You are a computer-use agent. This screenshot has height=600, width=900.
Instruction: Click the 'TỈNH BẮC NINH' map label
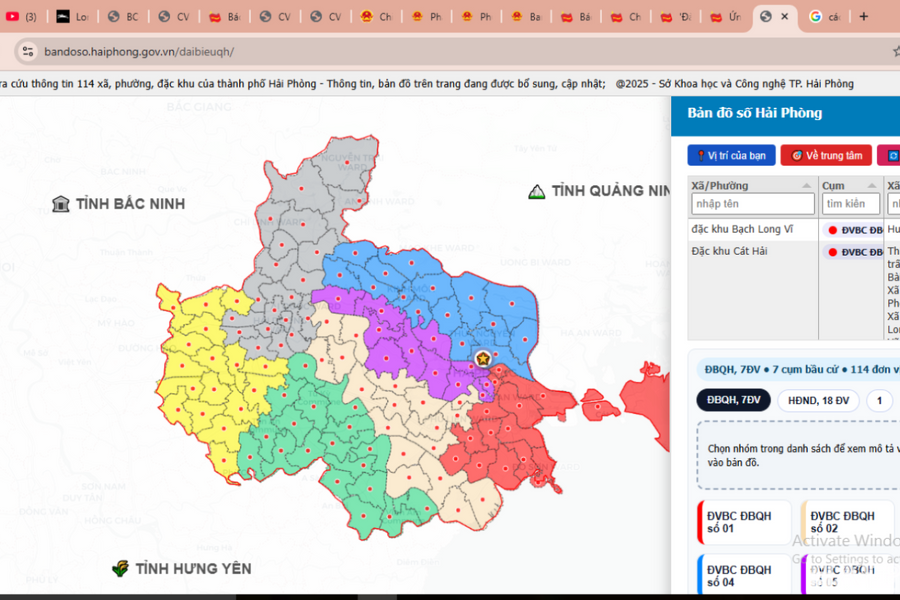pyautogui.click(x=130, y=204)
